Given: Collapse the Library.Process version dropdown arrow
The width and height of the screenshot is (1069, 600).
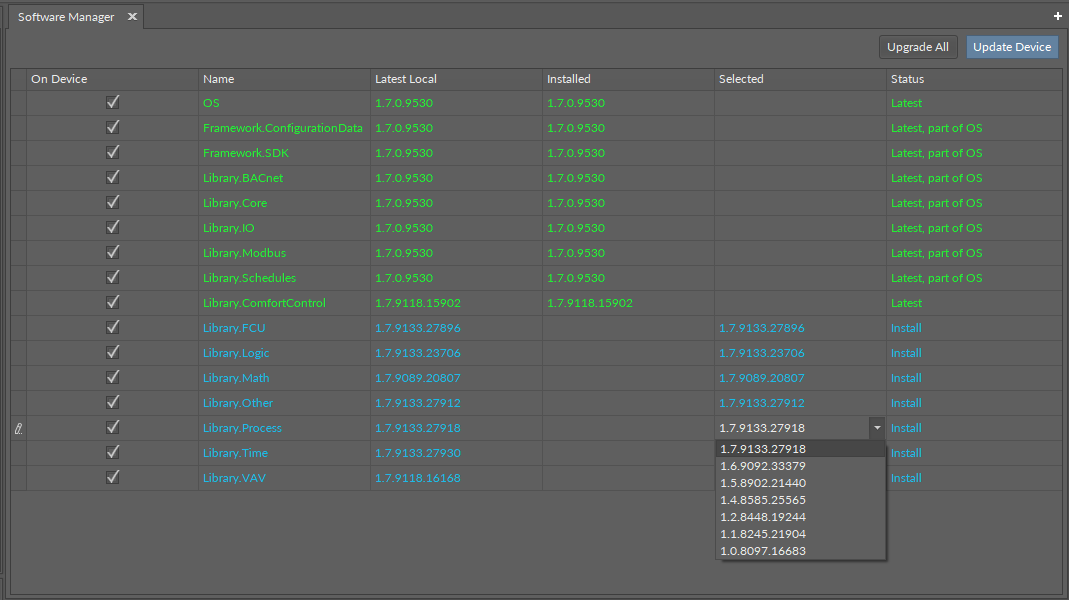Looking at the screenshot, I should 877,428.
